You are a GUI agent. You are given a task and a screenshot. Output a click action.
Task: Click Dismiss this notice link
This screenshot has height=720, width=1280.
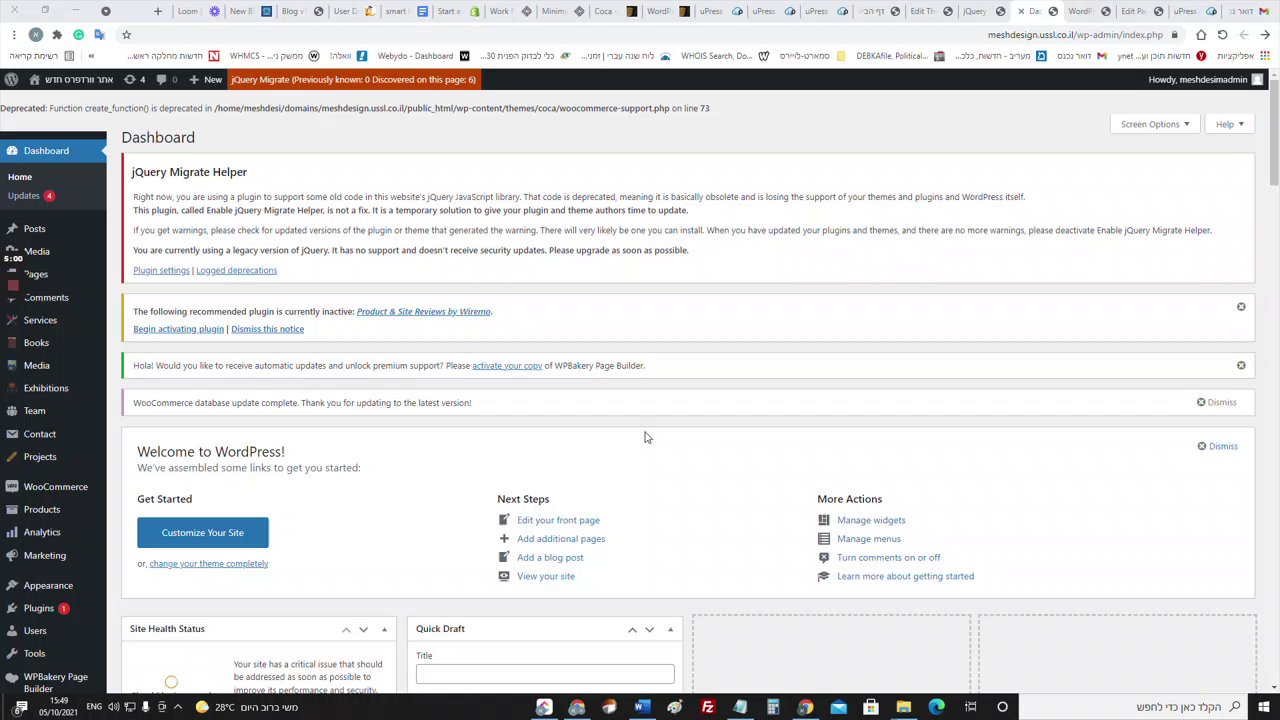[267, 329]
